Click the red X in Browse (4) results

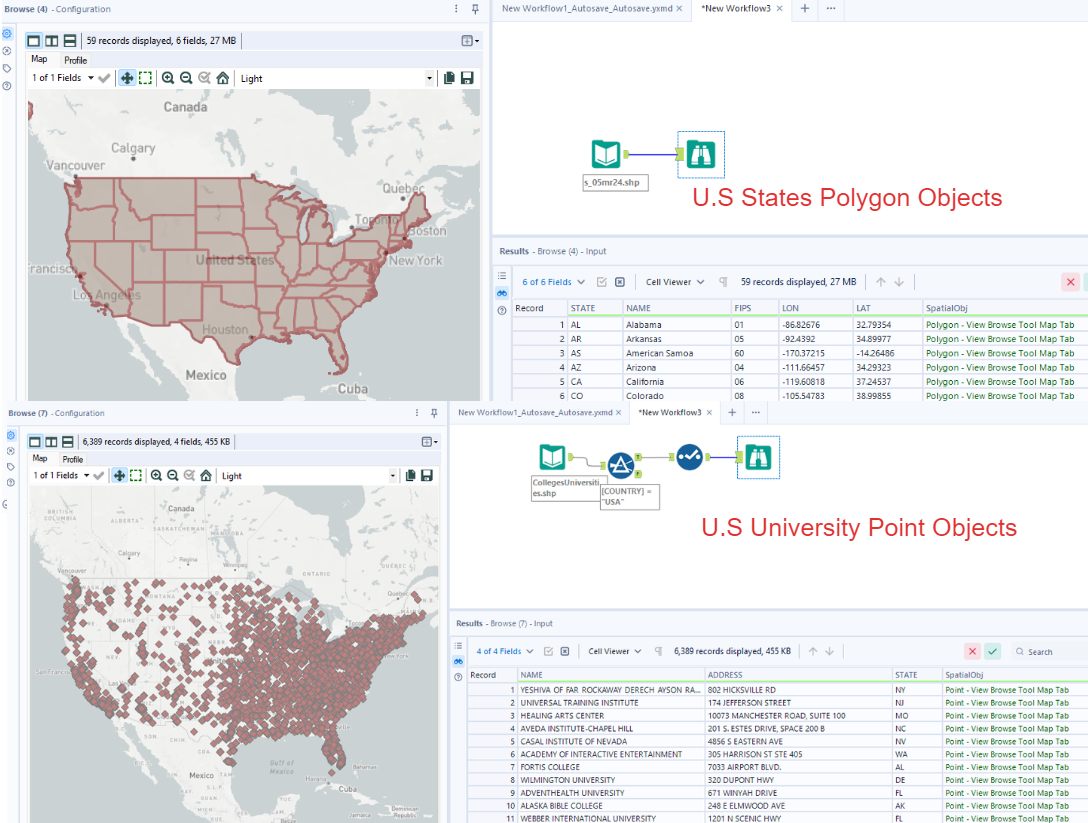click(x=1071, y=282)
